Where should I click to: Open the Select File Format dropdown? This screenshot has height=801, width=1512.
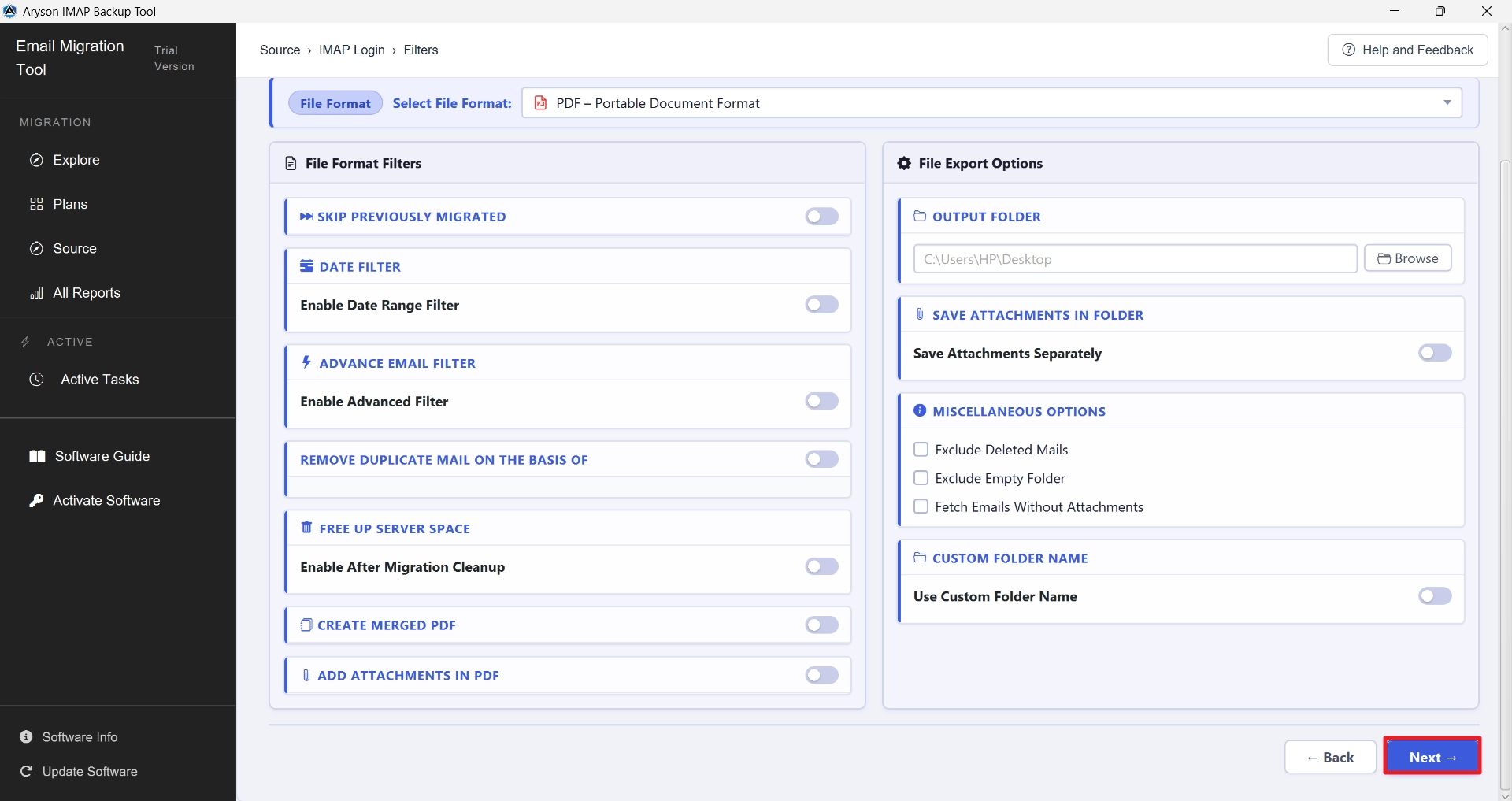coord(991,103)
